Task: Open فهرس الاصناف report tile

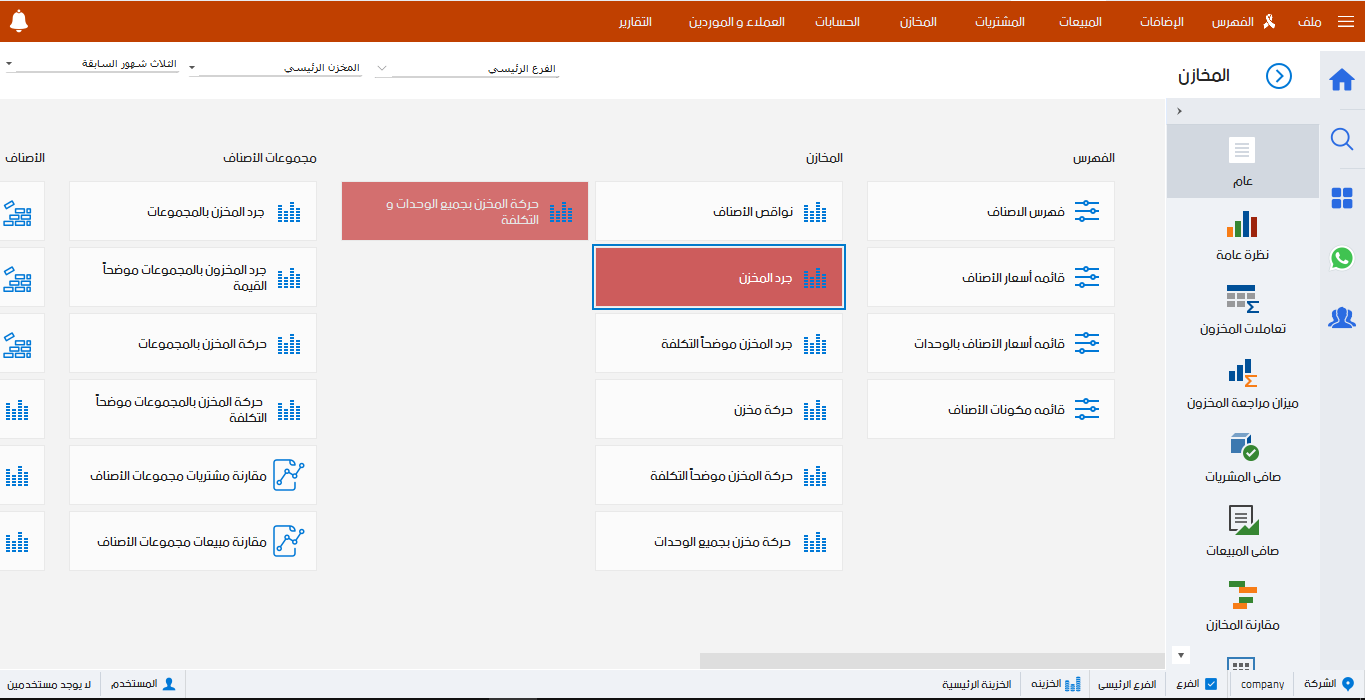Action: [x=990, y=211]
